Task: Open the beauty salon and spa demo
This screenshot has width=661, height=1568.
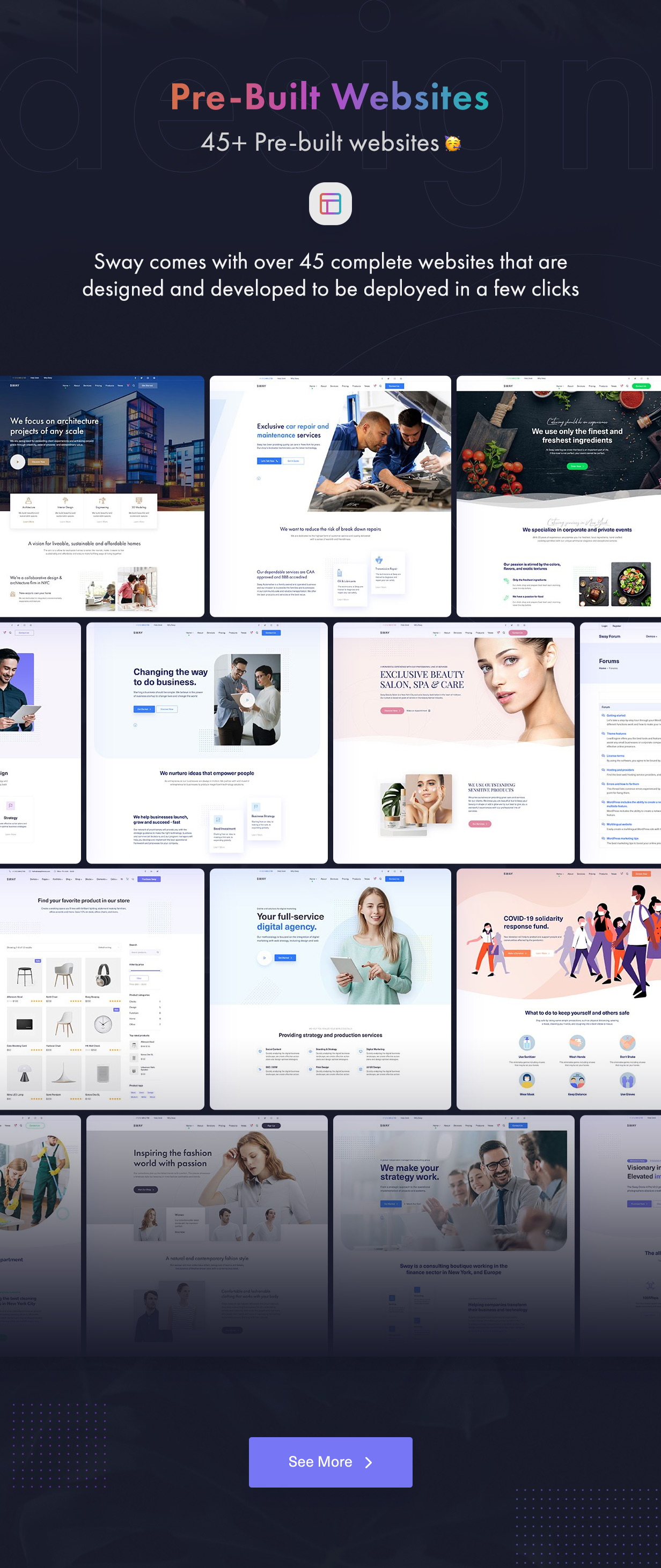Action: (x=453, y=743)
